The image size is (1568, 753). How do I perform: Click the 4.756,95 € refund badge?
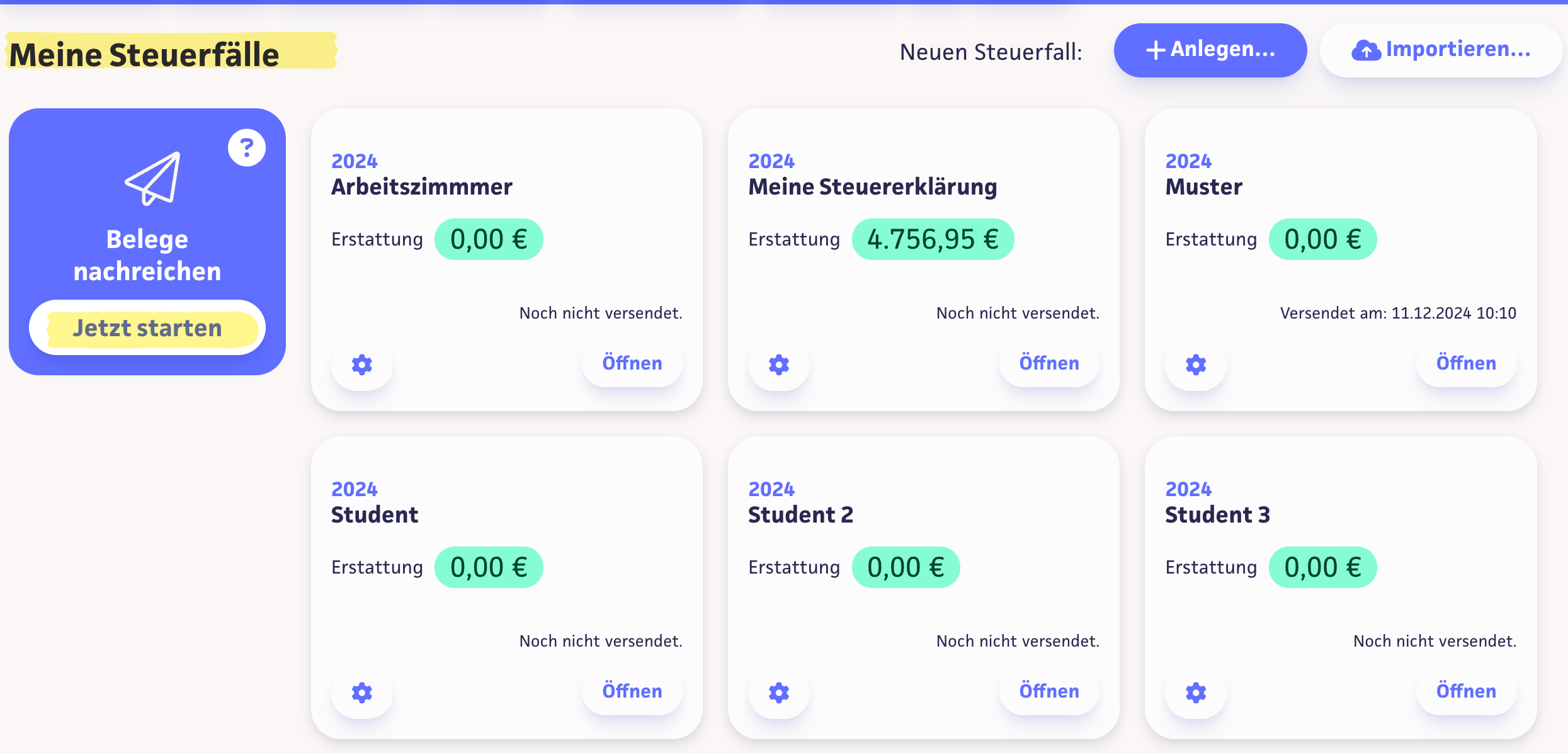pos(933,239)
